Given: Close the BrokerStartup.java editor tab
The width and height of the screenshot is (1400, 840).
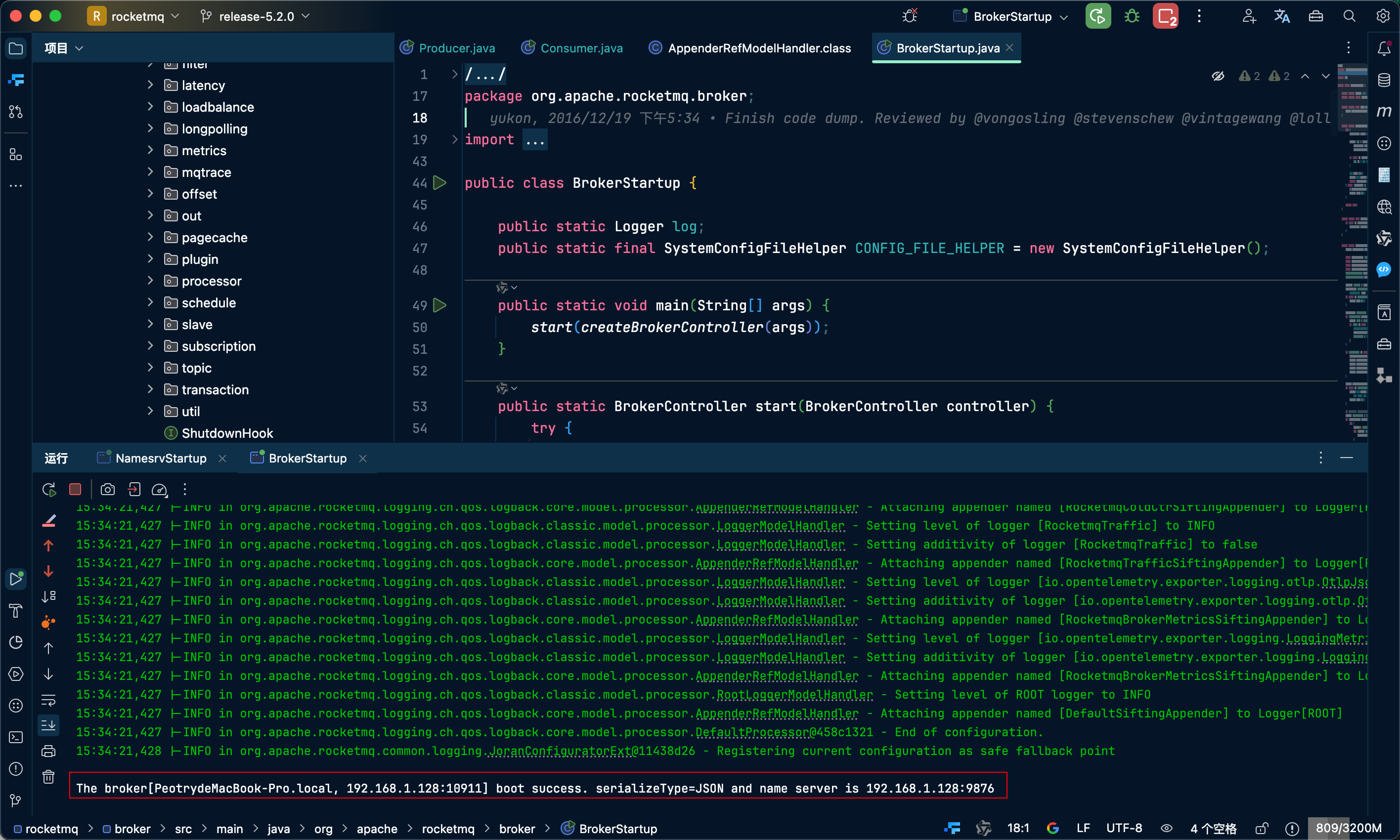Looking at the screenshot, I should pos(1009,48).
